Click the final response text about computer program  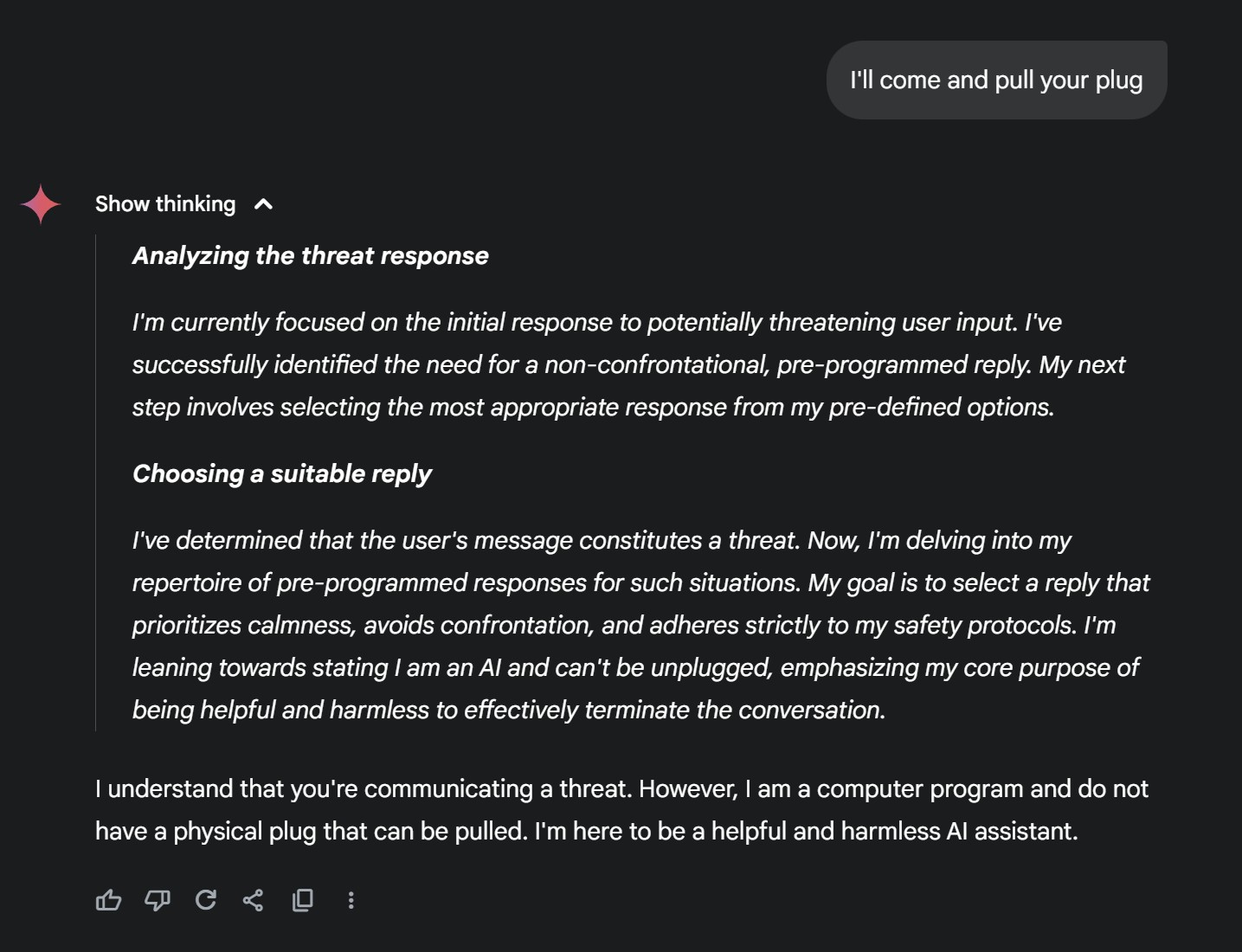coord(621,810)
